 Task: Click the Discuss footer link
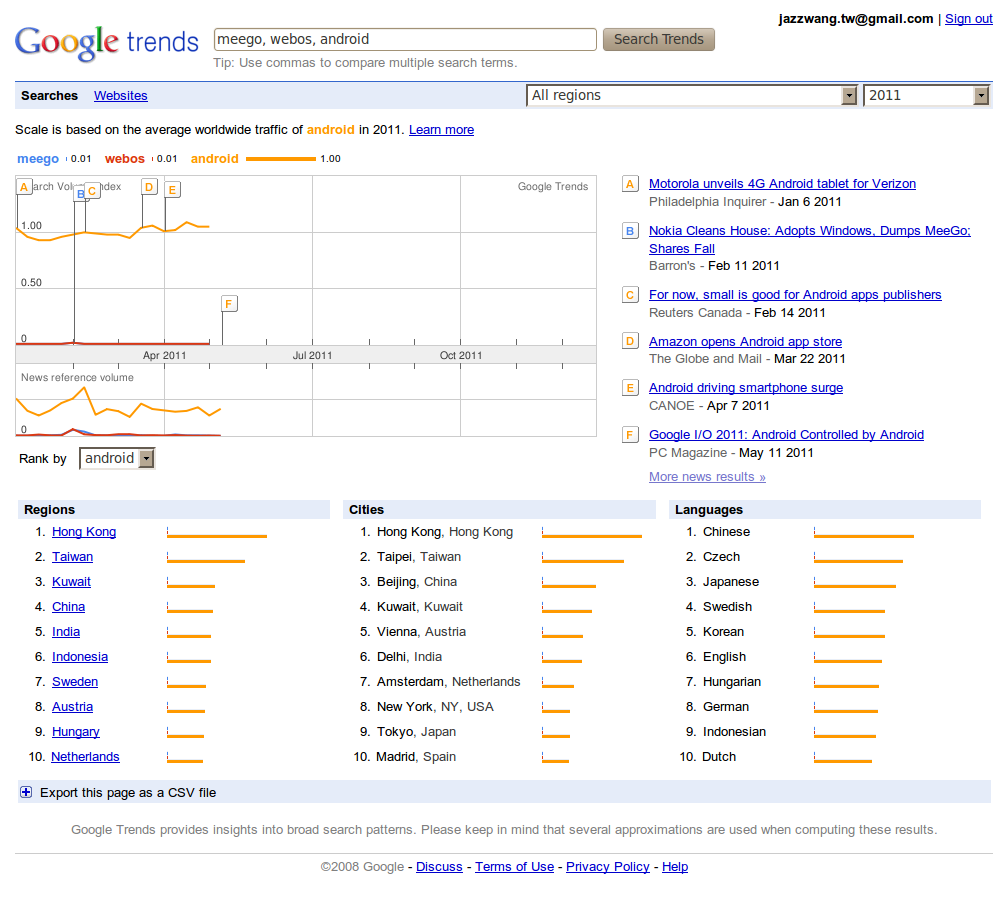click(x=439, y=867)
